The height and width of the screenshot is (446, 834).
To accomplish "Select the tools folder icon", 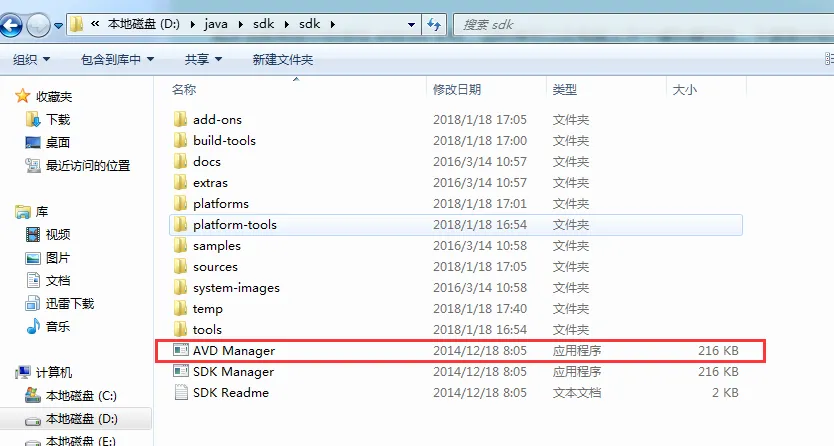I will [x=180, y=329].
